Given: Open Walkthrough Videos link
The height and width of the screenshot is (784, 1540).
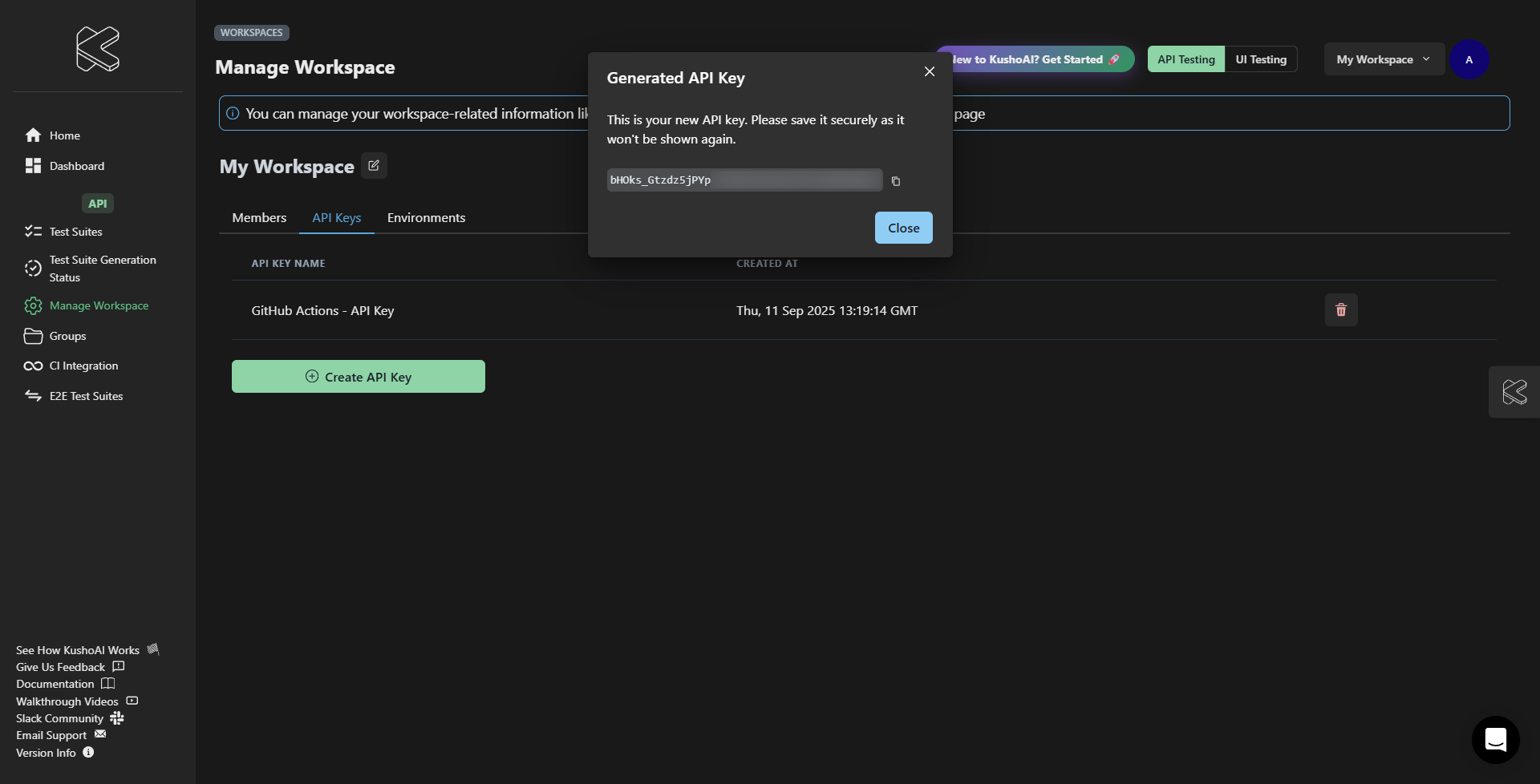Looking at the screenshot, I should (x=67, y=701).
